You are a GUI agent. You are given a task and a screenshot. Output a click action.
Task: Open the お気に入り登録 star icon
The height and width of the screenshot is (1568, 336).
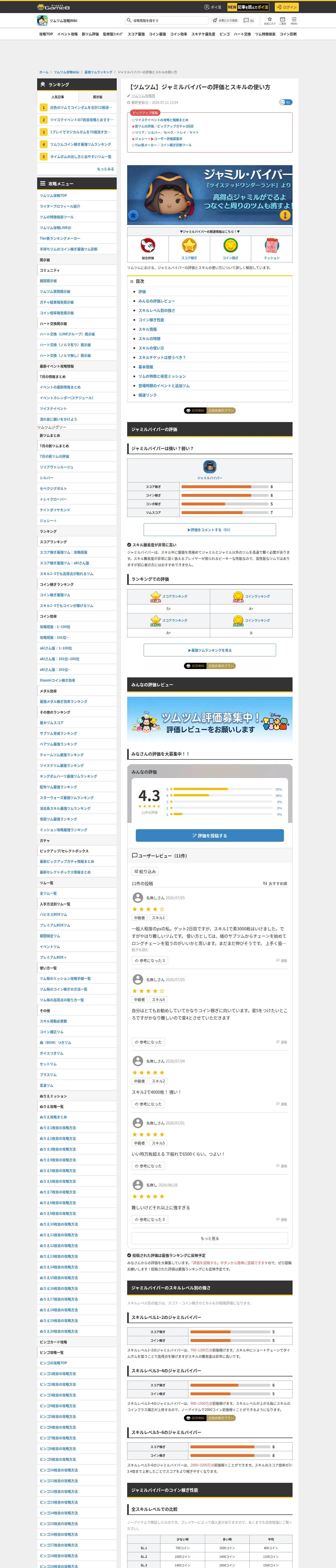[x=225, y=21]
